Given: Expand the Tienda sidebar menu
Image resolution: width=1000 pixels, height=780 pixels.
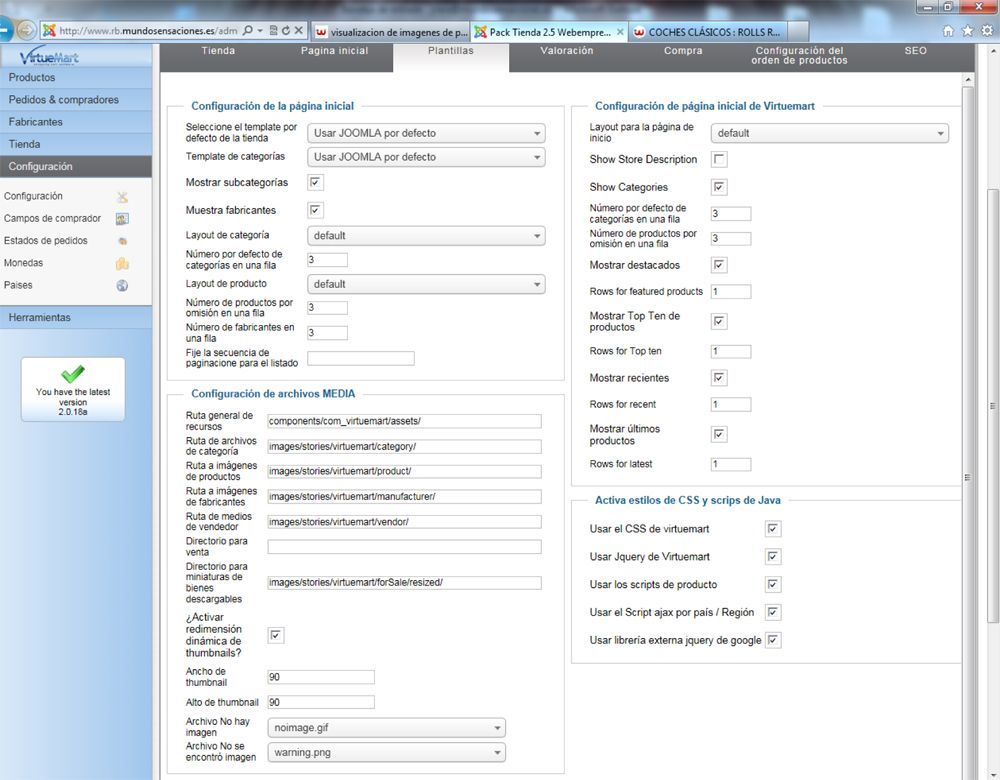Looking at the screenshot, I should (x=76, y=145).
